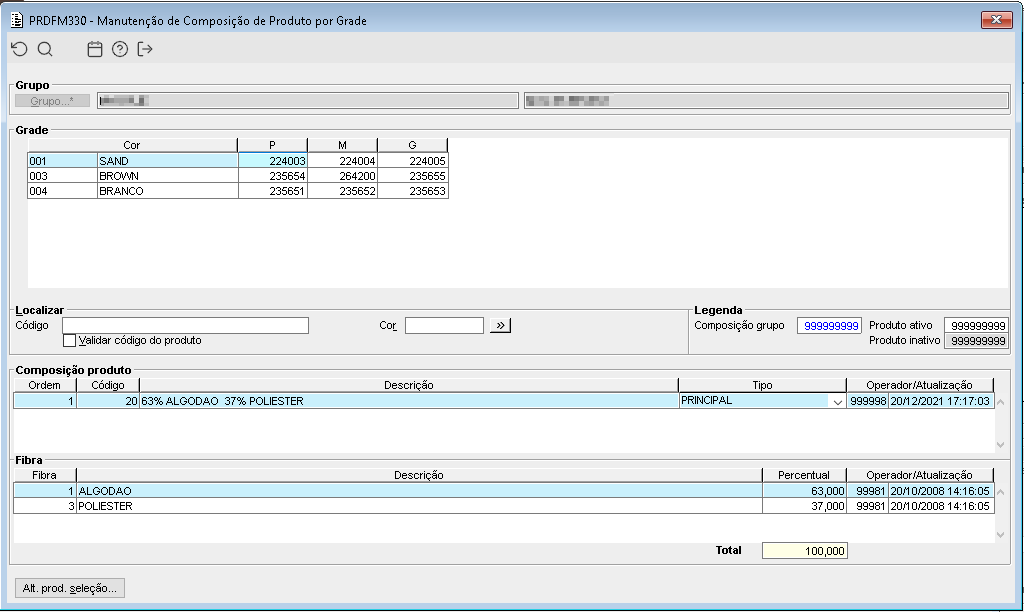Click operator 999998 cell
The width and height of the screenshot is (1024, 612).
point(867,401)
